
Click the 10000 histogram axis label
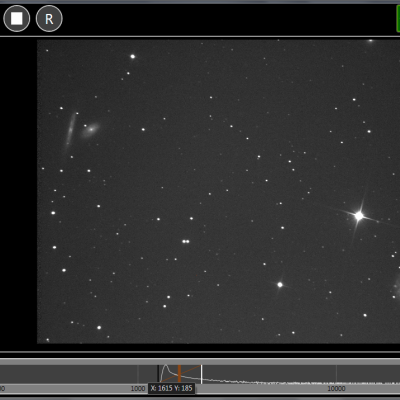336,389
